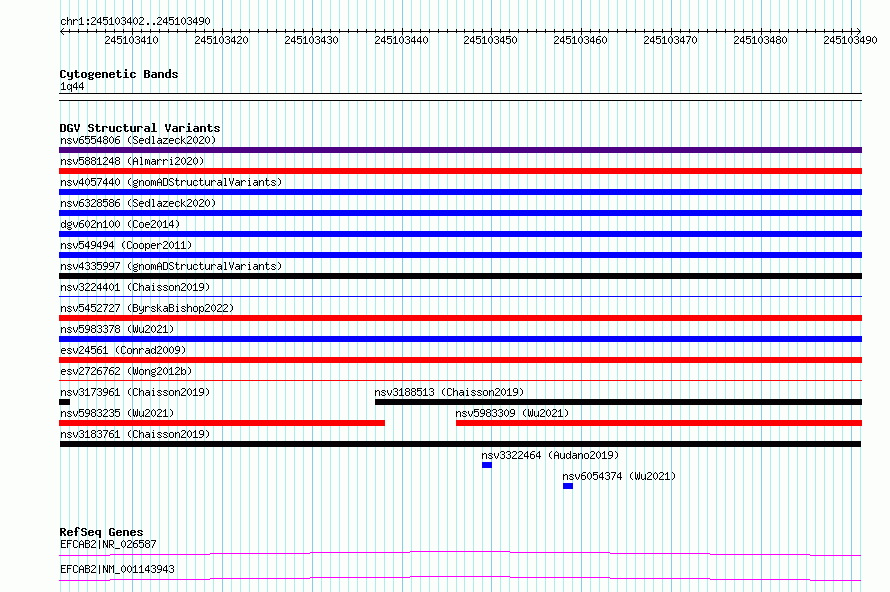The image size is (890, 592).
Task: Select the 1q44 cytogenetic band label
Action: (72, 86)
